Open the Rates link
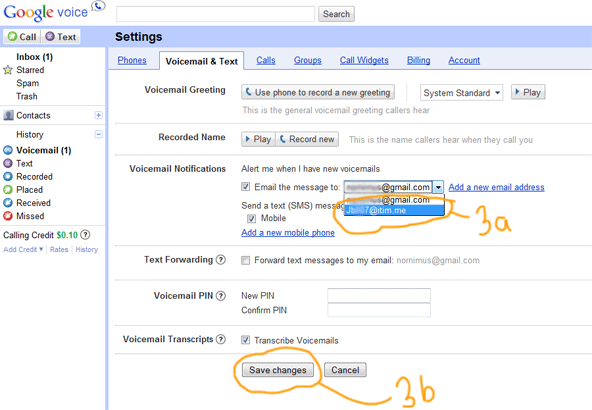Image resolution: width=592 pixels, height=410 pixels. click(x=59, y=250)
